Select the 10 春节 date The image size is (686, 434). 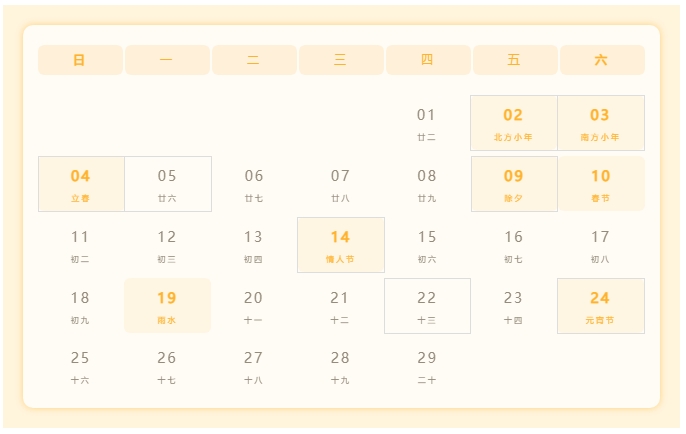[x=600, y=184]
